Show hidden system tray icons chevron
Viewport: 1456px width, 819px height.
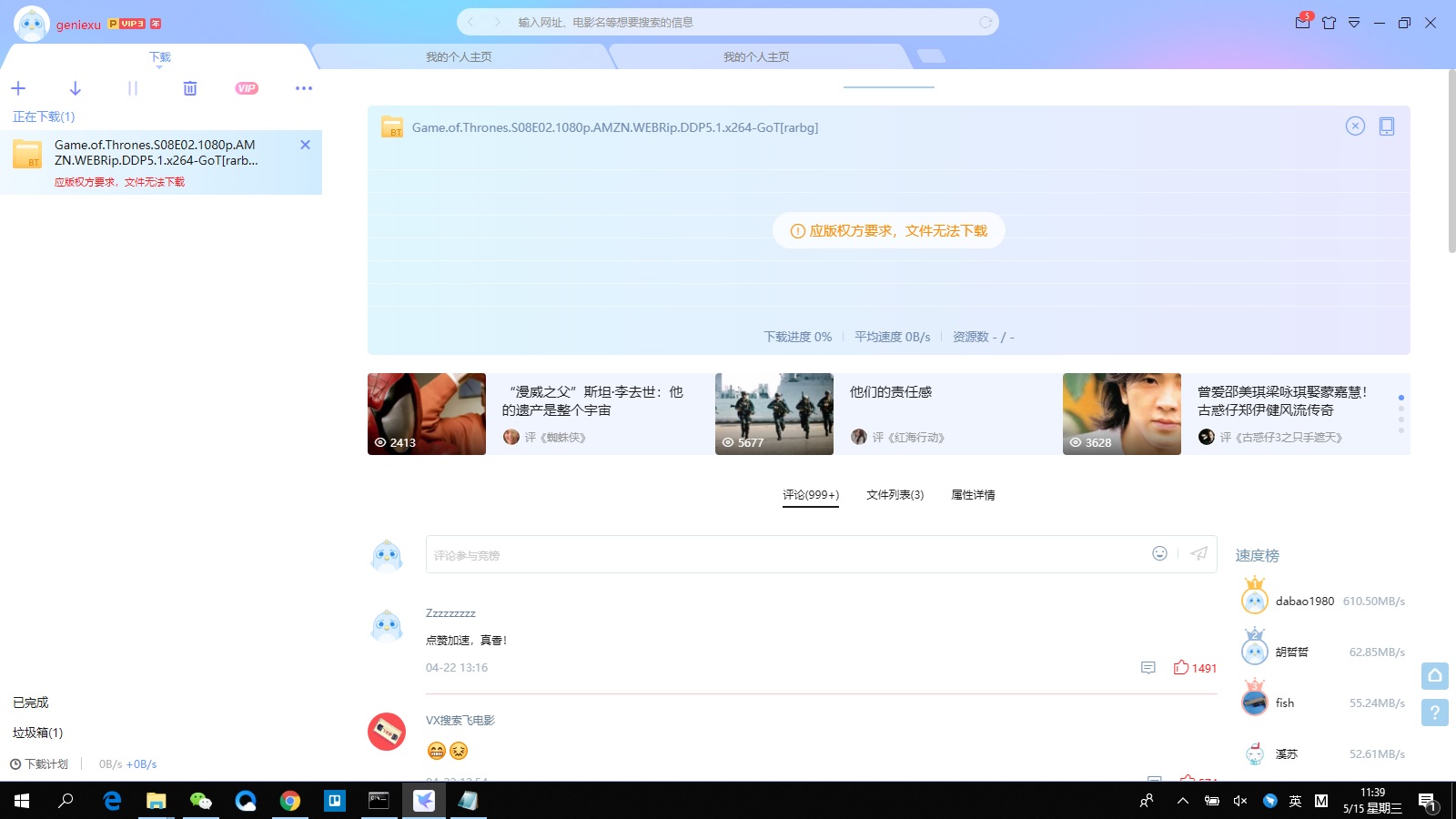point(1182,801)
